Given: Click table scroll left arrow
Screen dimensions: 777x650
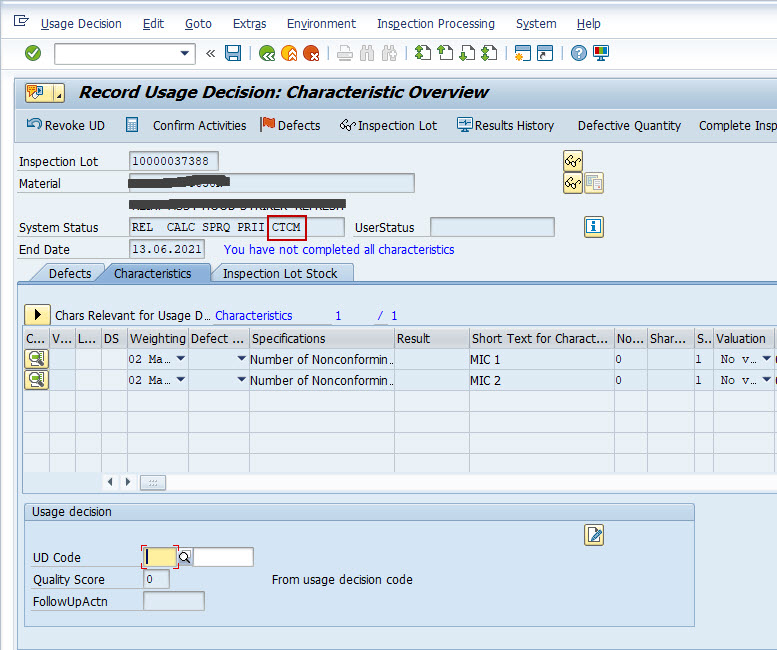Looking at the screenshot, I should click(x=110, y=482).
